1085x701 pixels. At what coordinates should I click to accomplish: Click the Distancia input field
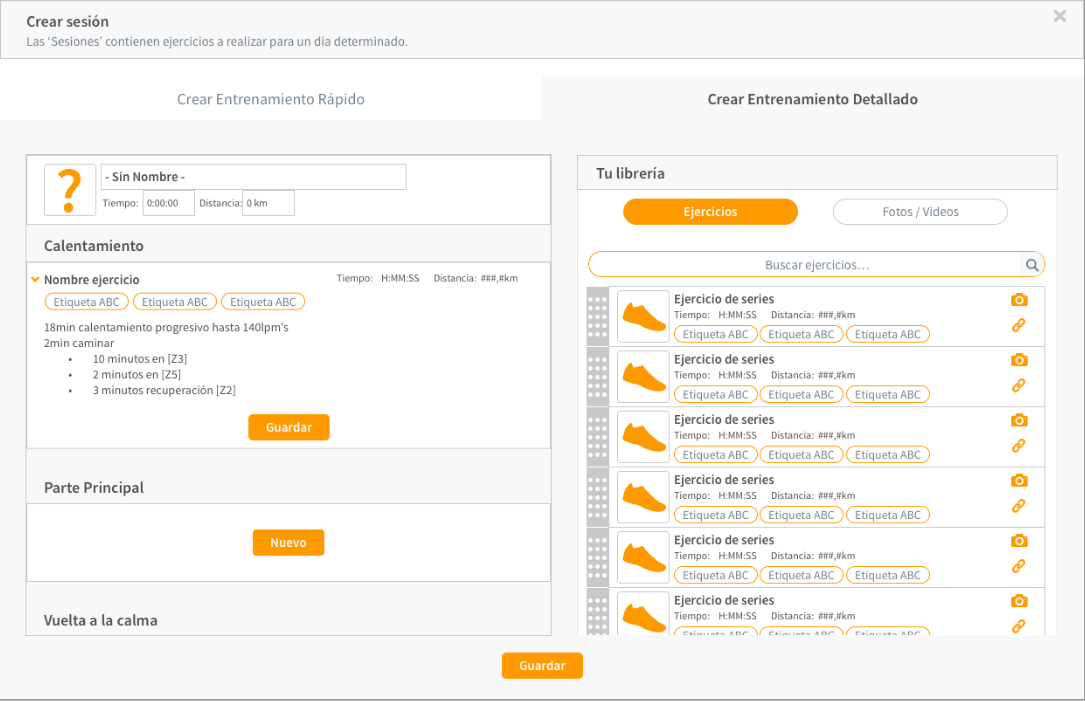coord(268,203)
